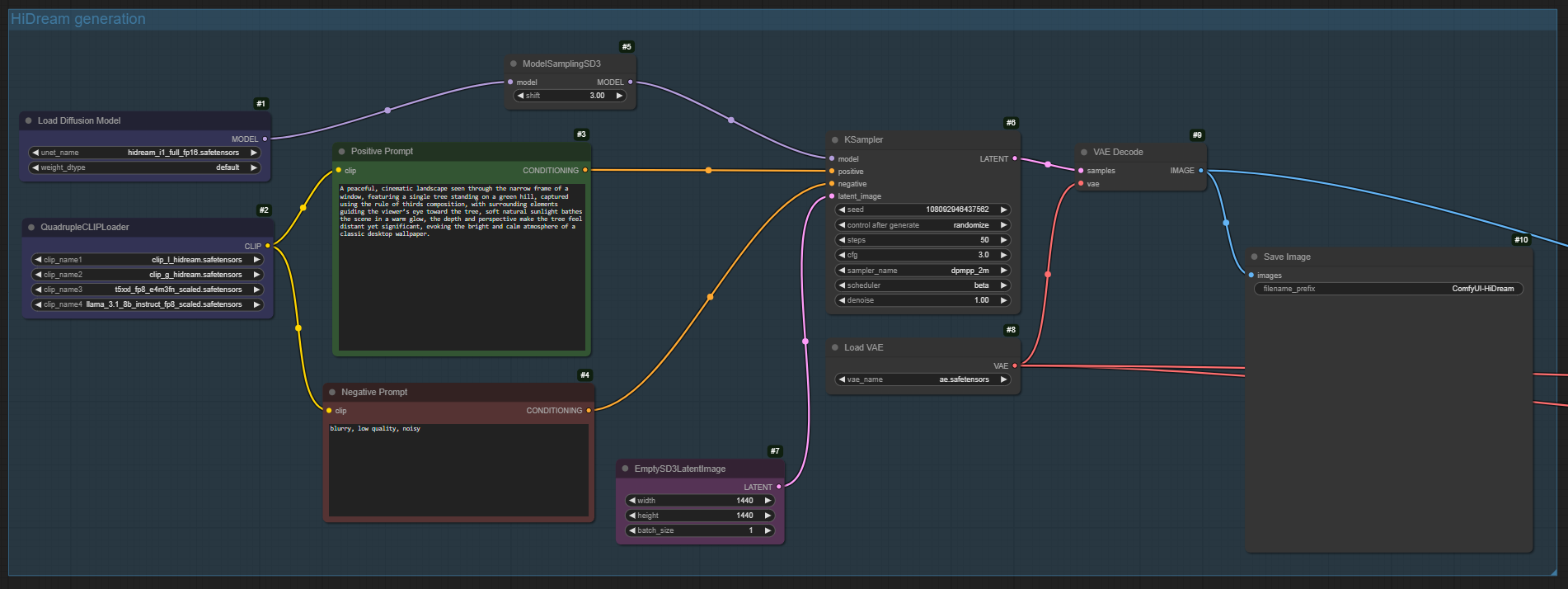The width and height of the screenshot is (1568, 589).
Task: Click the latent_image input socket on KSampler
Action: [x=832, y=196]
